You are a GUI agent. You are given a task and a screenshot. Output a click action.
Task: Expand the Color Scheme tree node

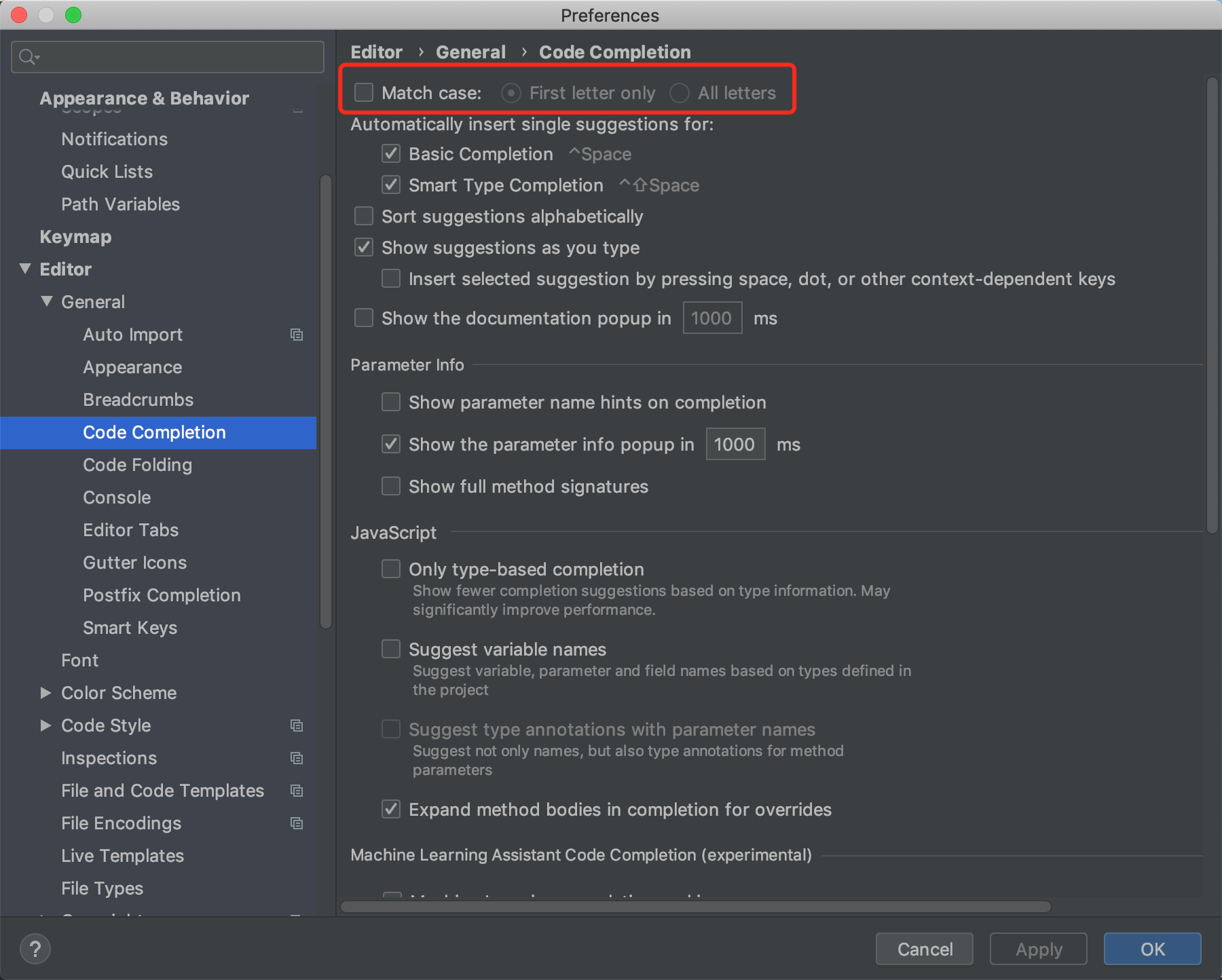(45, 693)
